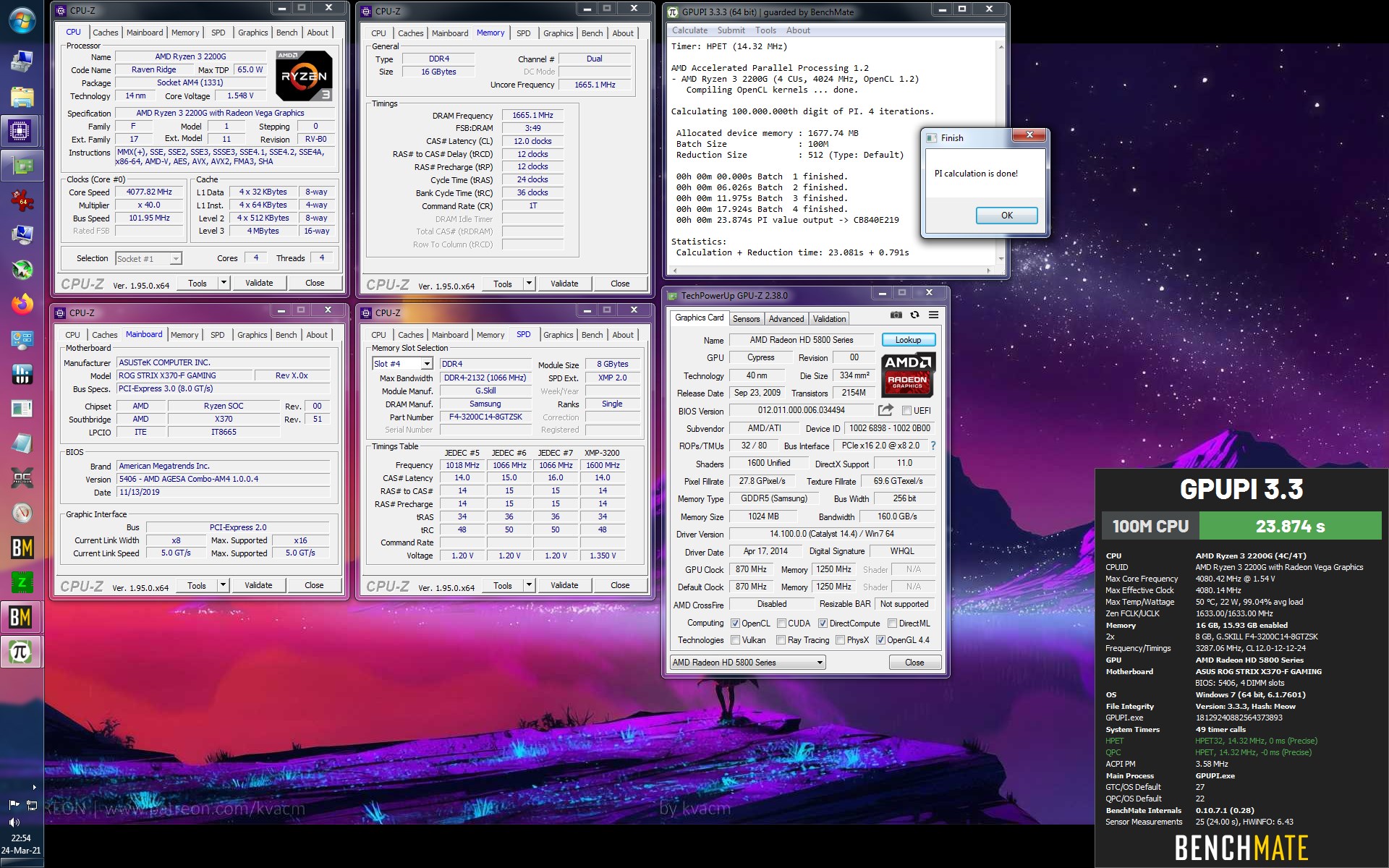Open the GPU-Z hamburger menu
This screenshot has width=1389, height=868.
933,315
